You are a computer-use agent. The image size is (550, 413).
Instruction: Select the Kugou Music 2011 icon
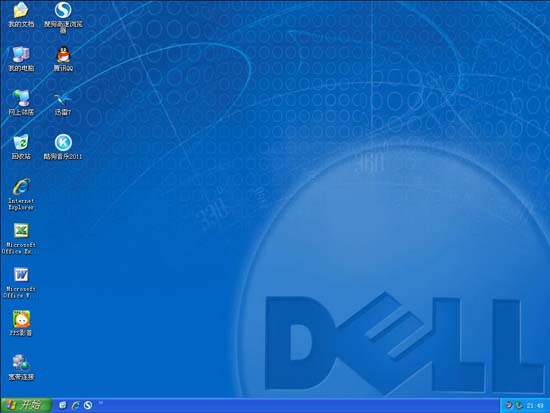(63, 142)
